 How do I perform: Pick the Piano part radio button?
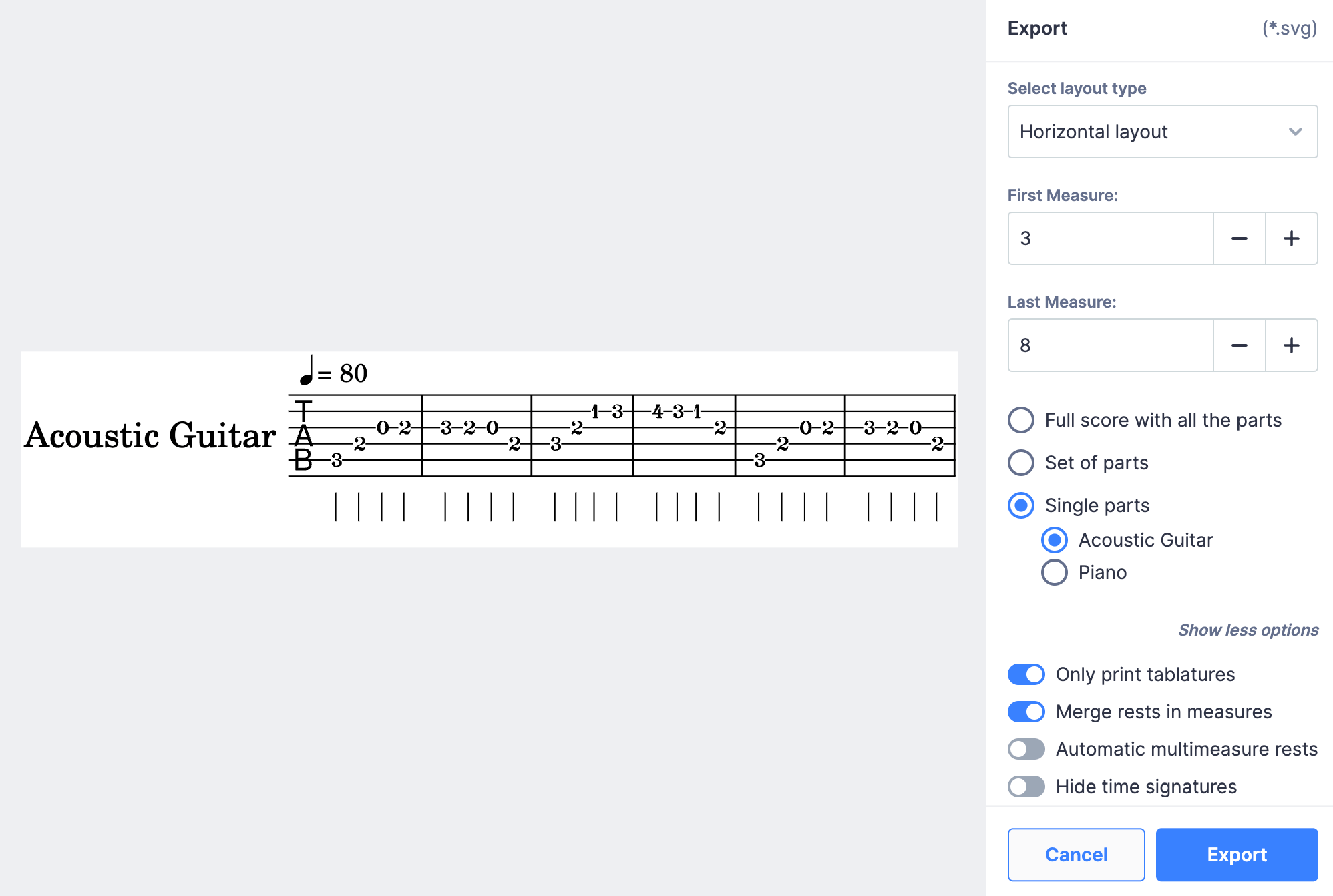coord(1055,572)
